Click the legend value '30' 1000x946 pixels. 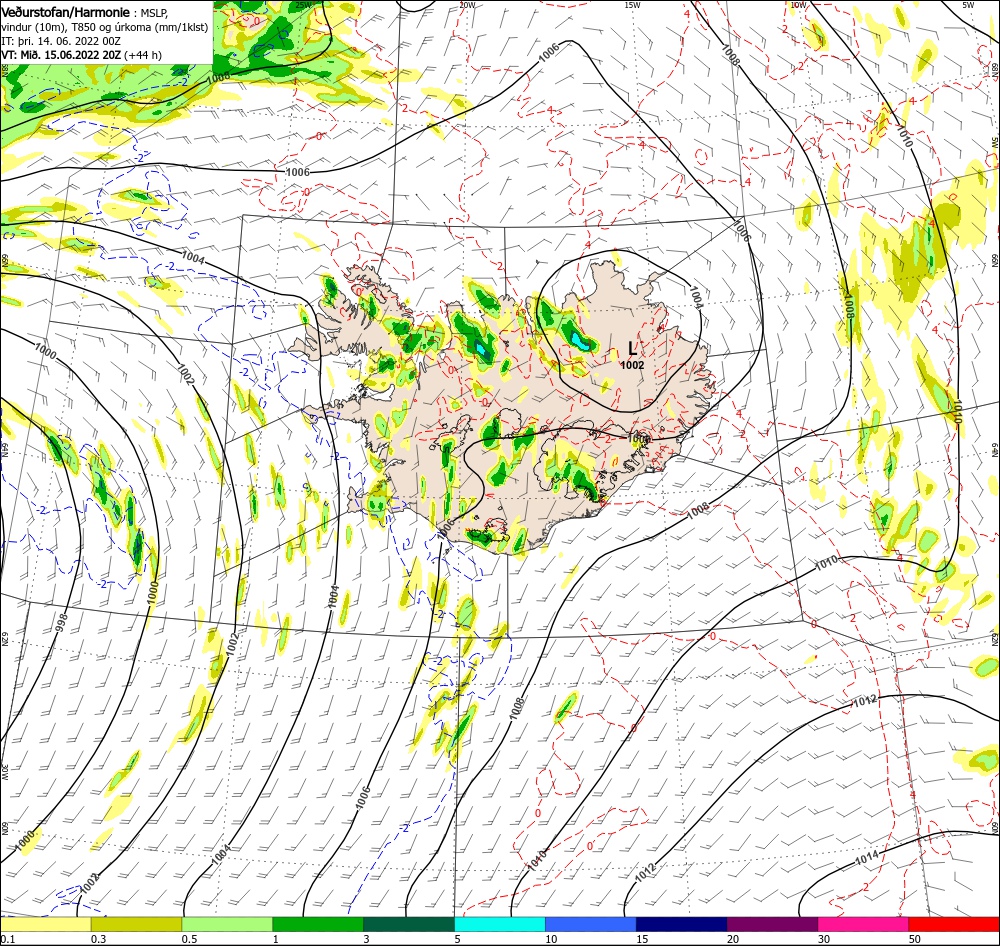tap(824, 939)
